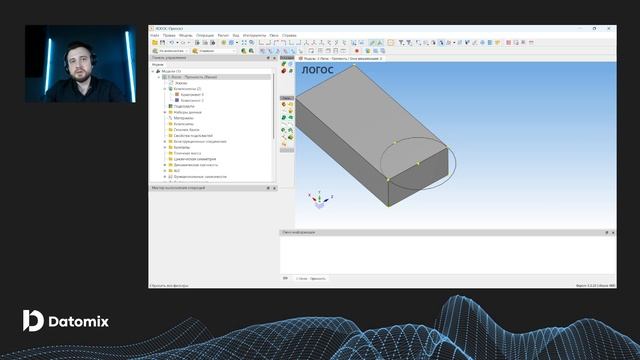
Task: Pin the Окно информации panel
Action: tap(607, 233)
